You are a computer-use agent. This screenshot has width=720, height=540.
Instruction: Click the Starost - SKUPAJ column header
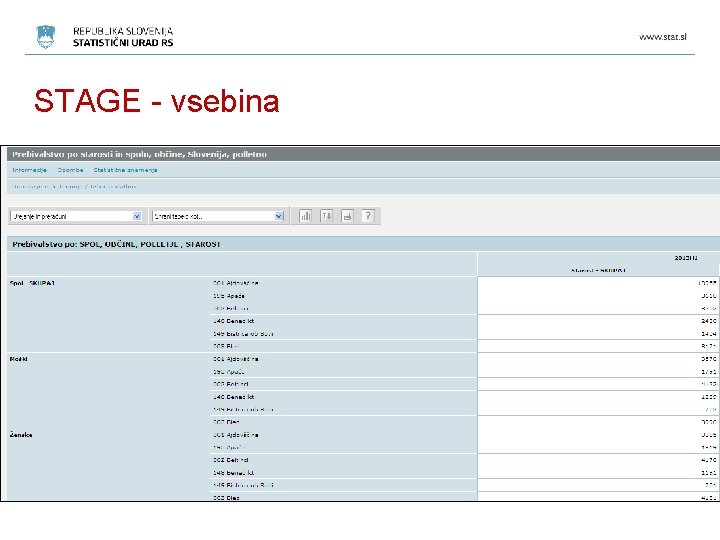click(598, 270)
